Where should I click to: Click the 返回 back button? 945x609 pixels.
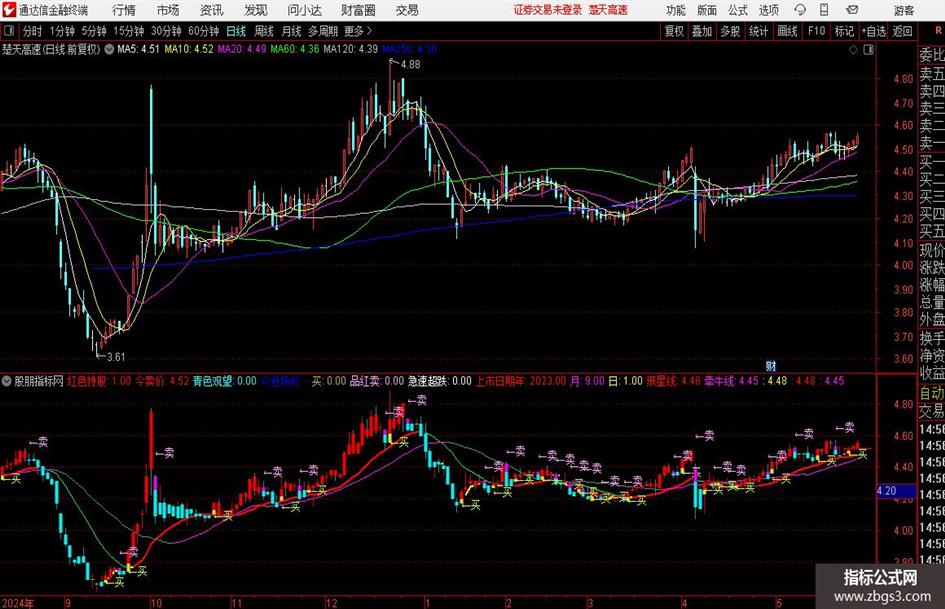[x=902, y=31]
